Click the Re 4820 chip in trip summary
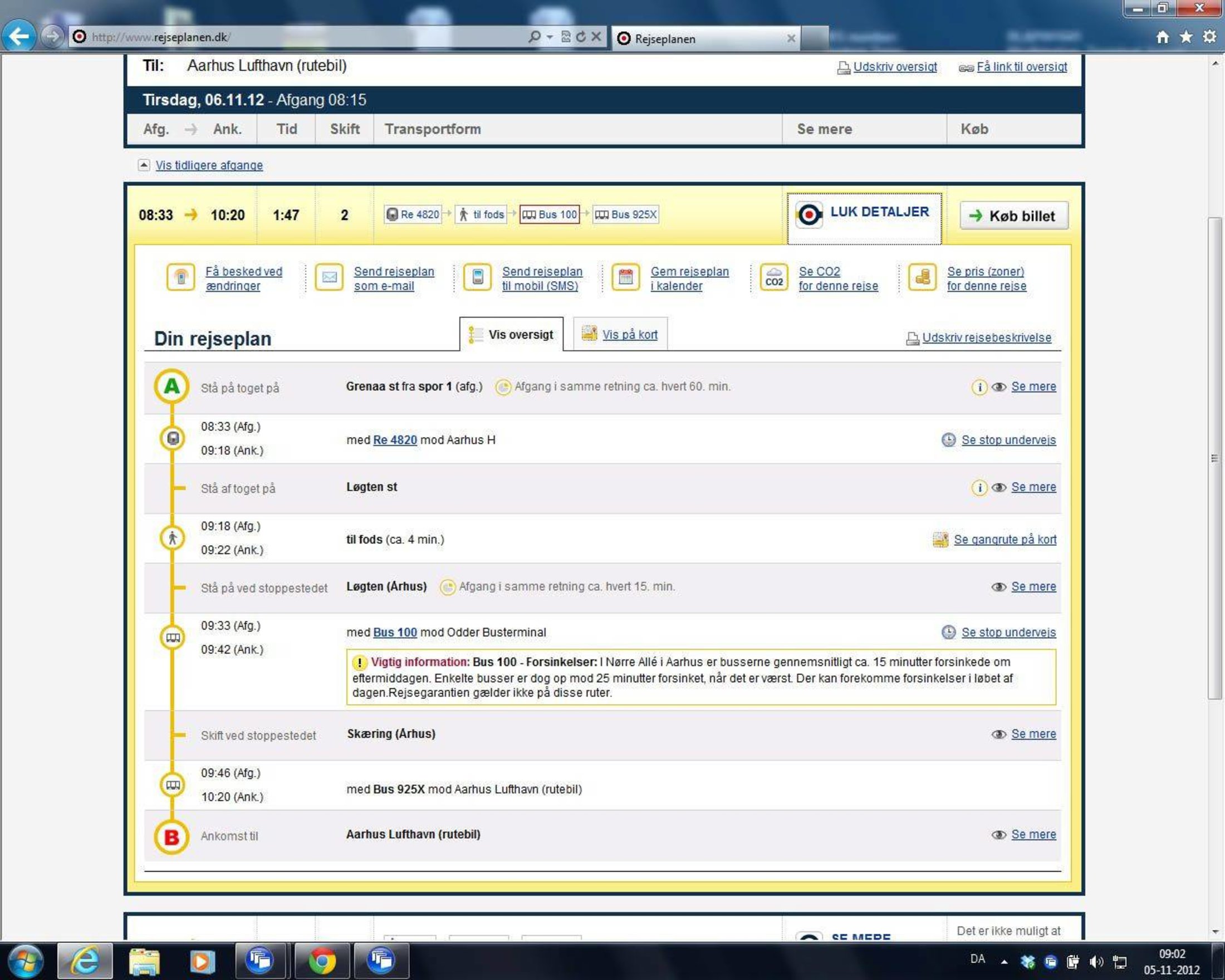Screen dimensions: 1225x980 tap(413, 215)
